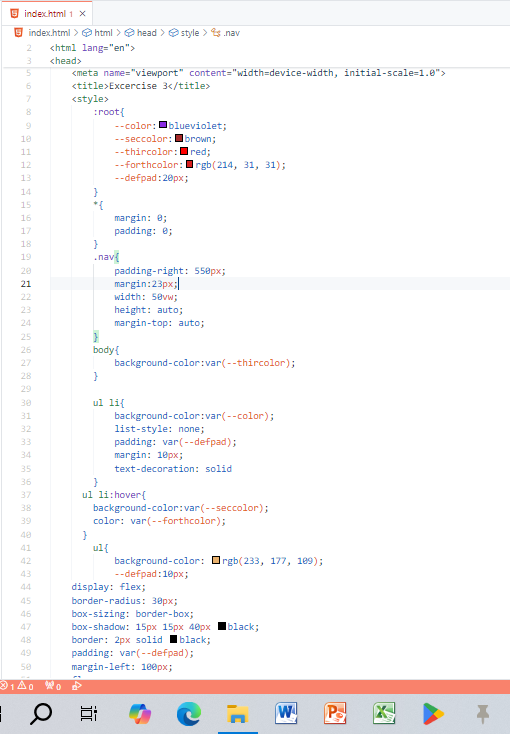Click the box-shadow black color swatch
The height and width of the screenshot is (734, 510).
click(222, 626)
